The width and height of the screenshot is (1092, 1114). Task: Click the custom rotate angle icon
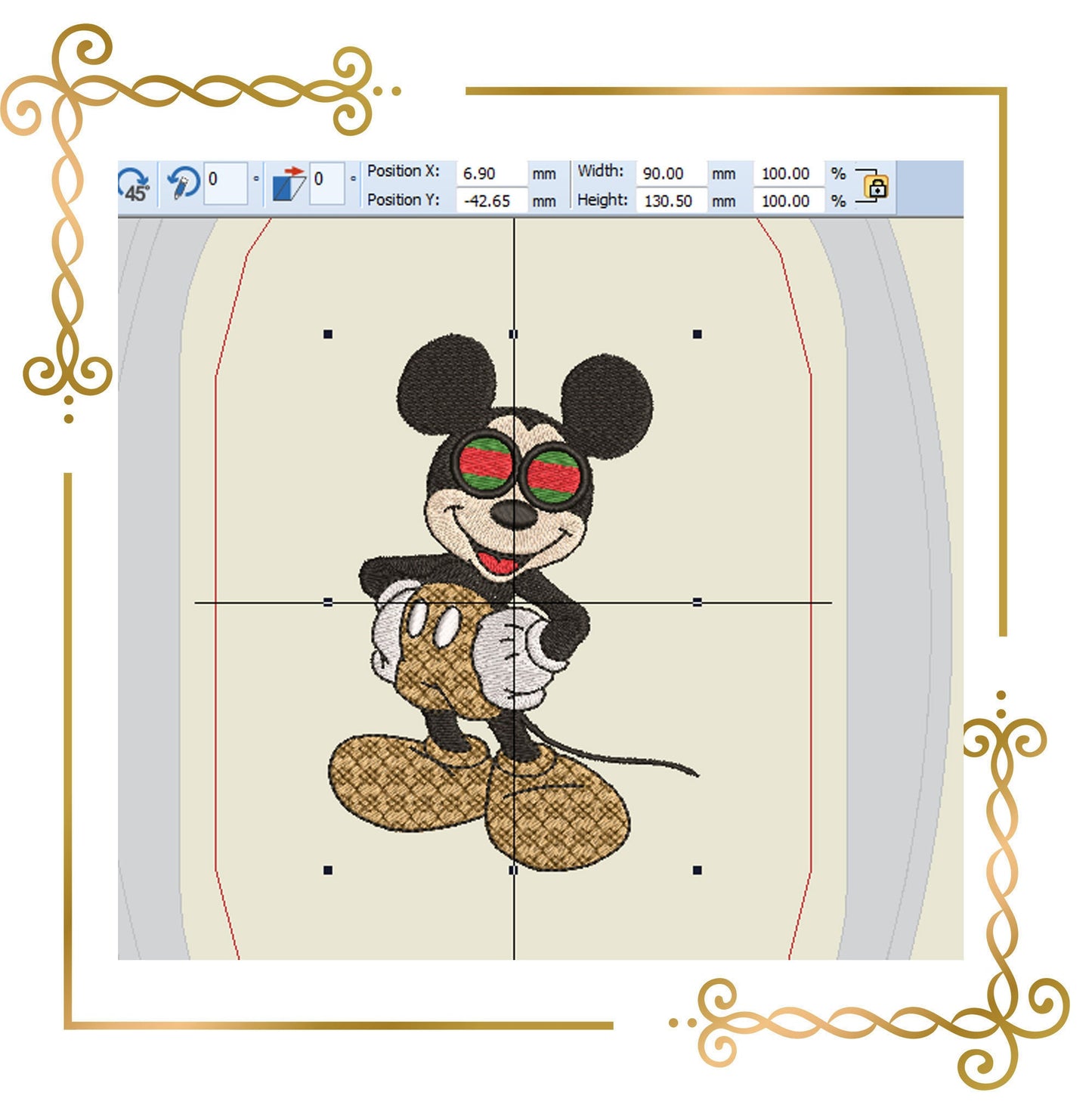point(183,184)
